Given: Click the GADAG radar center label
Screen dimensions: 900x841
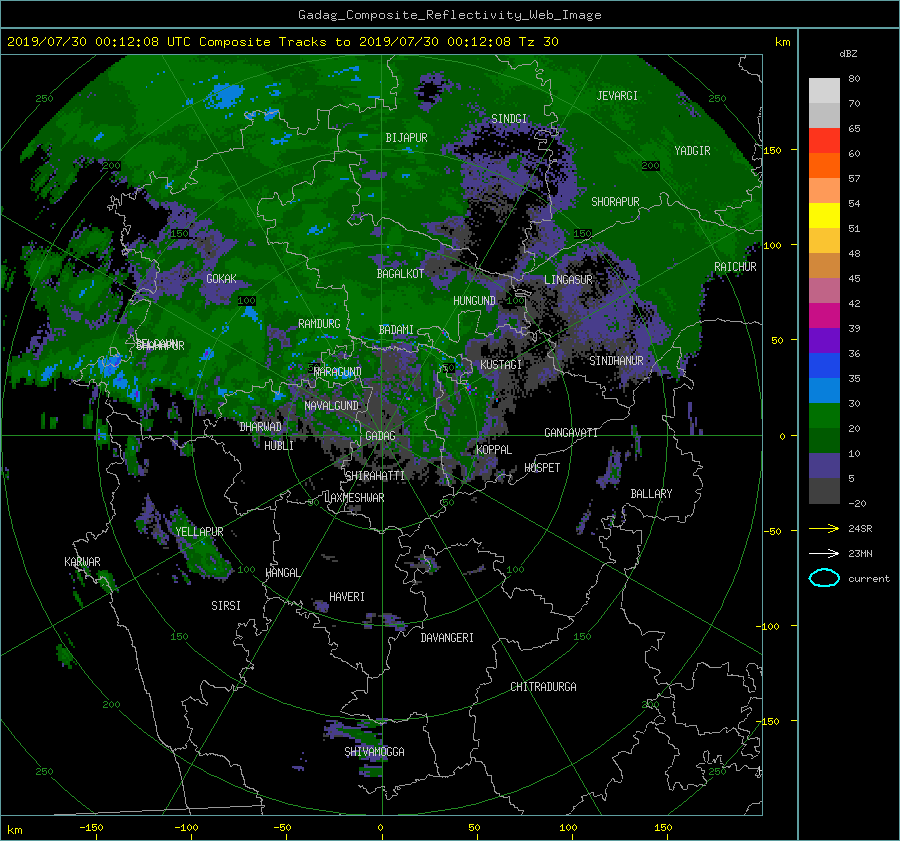Looking at the screenshot, I should click(380, 436).
